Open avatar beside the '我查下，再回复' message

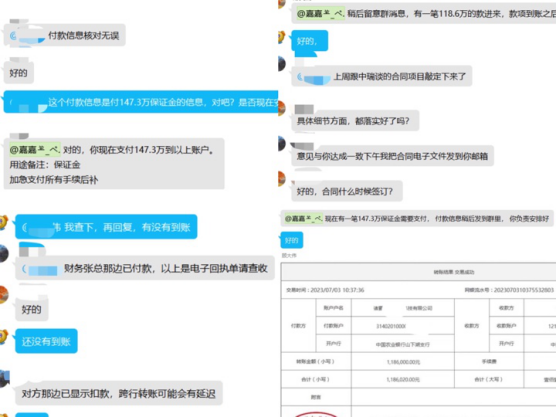[x=4, y=222]
